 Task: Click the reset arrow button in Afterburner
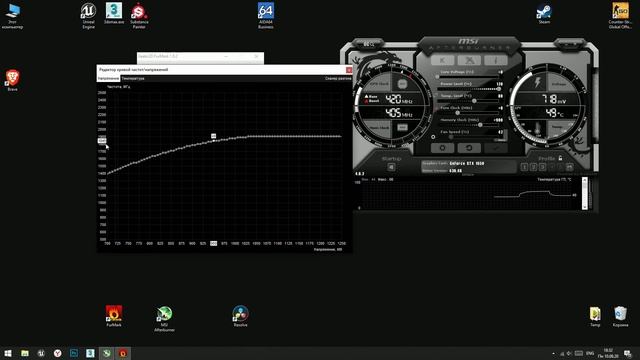469,148
